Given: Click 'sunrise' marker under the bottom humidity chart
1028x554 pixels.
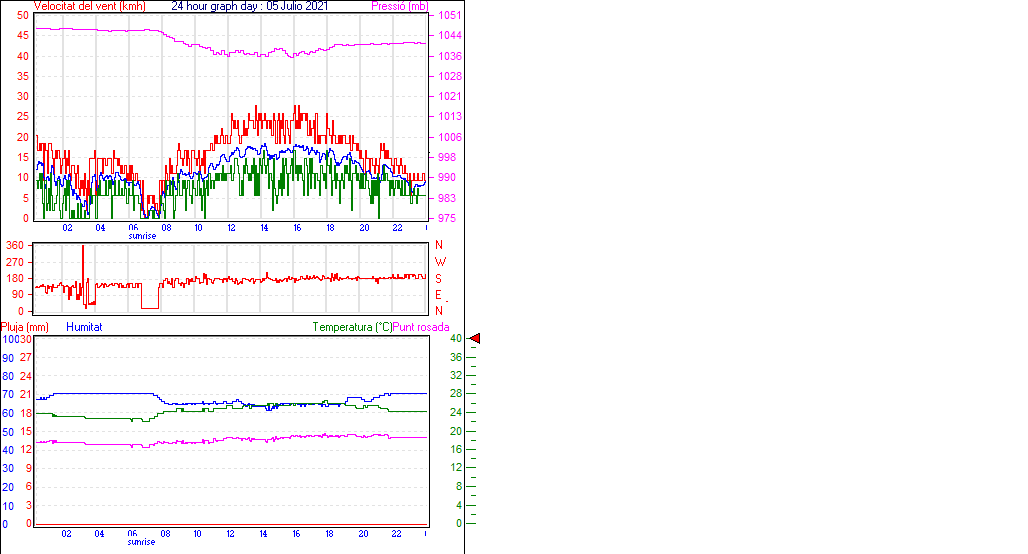Looking at the screenshot, I should tap(141, 542).
